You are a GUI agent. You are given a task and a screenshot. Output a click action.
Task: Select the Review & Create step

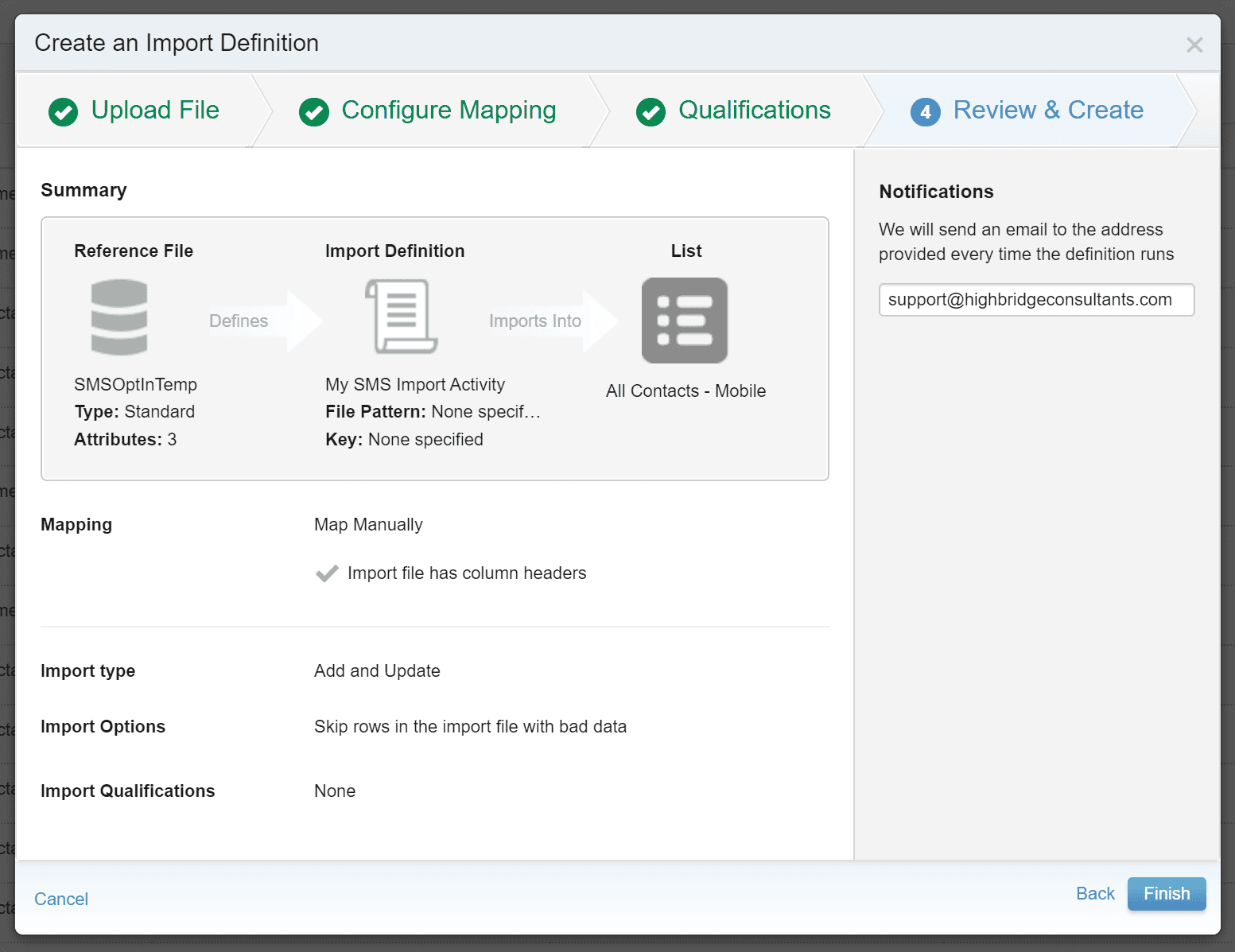click(1047, 111)
